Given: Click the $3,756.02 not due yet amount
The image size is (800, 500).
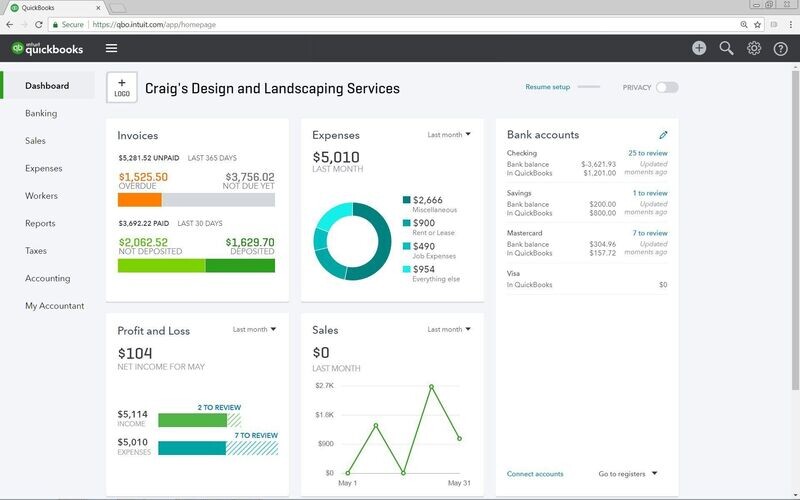Looking at the screenshot, I should pyautogui.click(x=249, y=177).
